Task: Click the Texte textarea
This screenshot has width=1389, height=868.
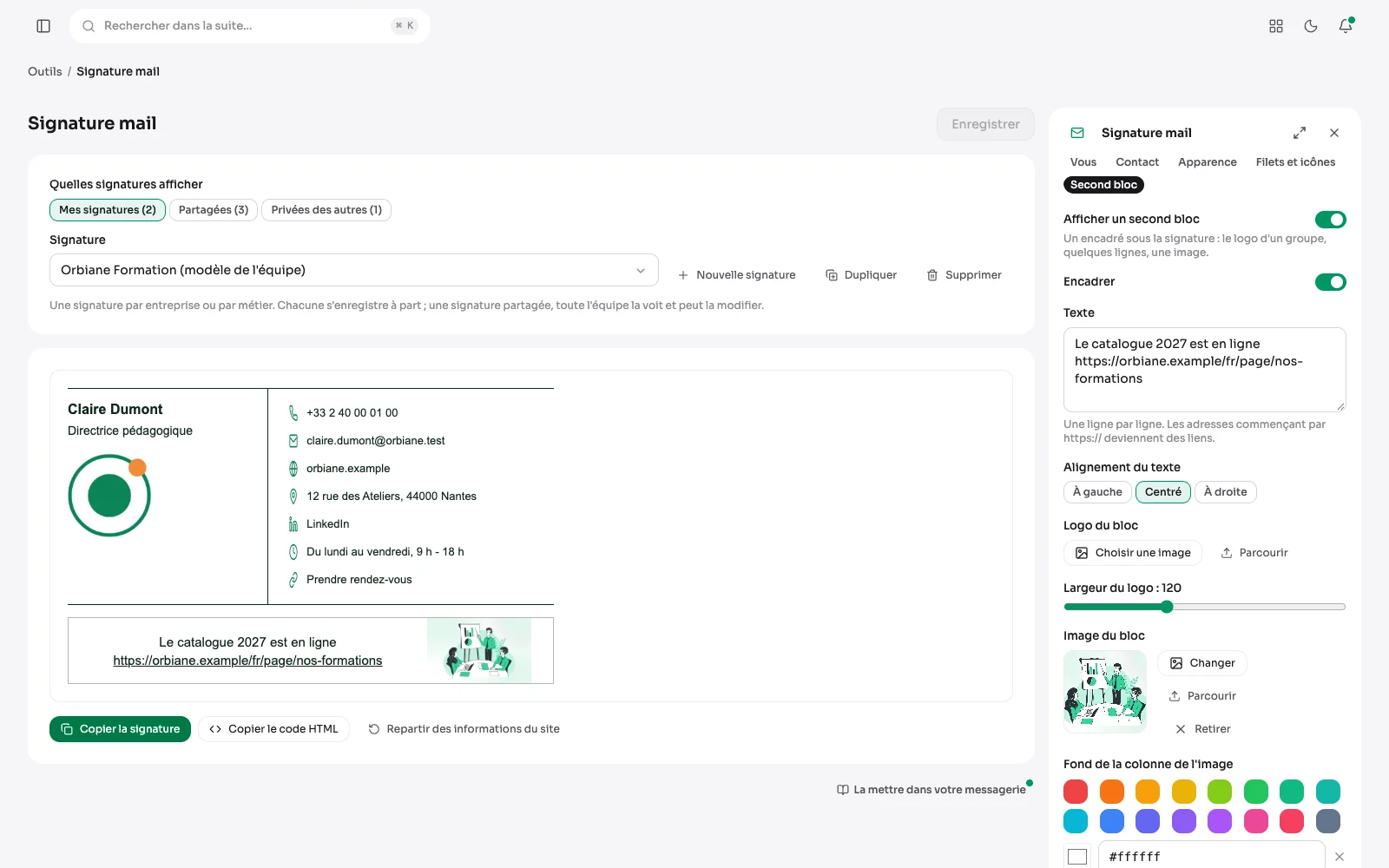Action: (1205, 370)
